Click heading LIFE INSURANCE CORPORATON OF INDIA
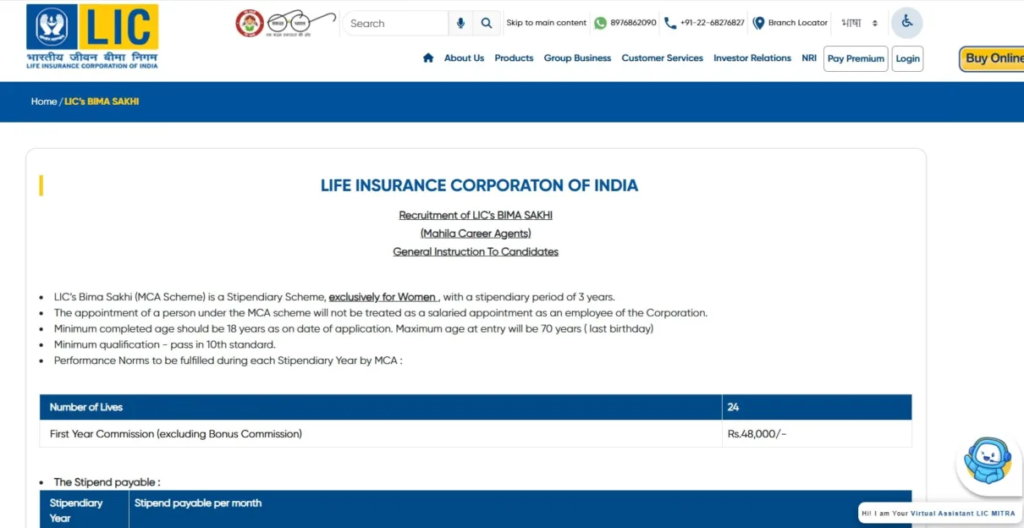This screenshot has width=1024, height=528. [479, 186]
